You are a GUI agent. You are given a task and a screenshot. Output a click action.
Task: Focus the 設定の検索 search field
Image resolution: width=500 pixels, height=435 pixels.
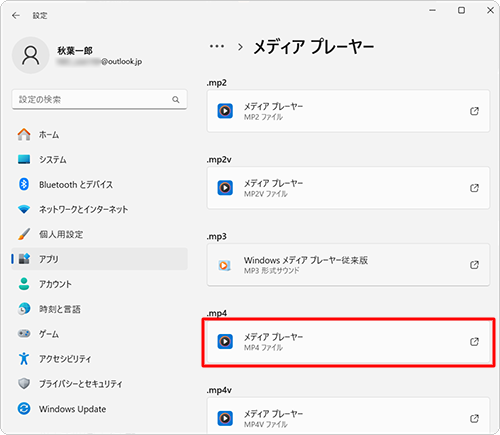[99, 99]
